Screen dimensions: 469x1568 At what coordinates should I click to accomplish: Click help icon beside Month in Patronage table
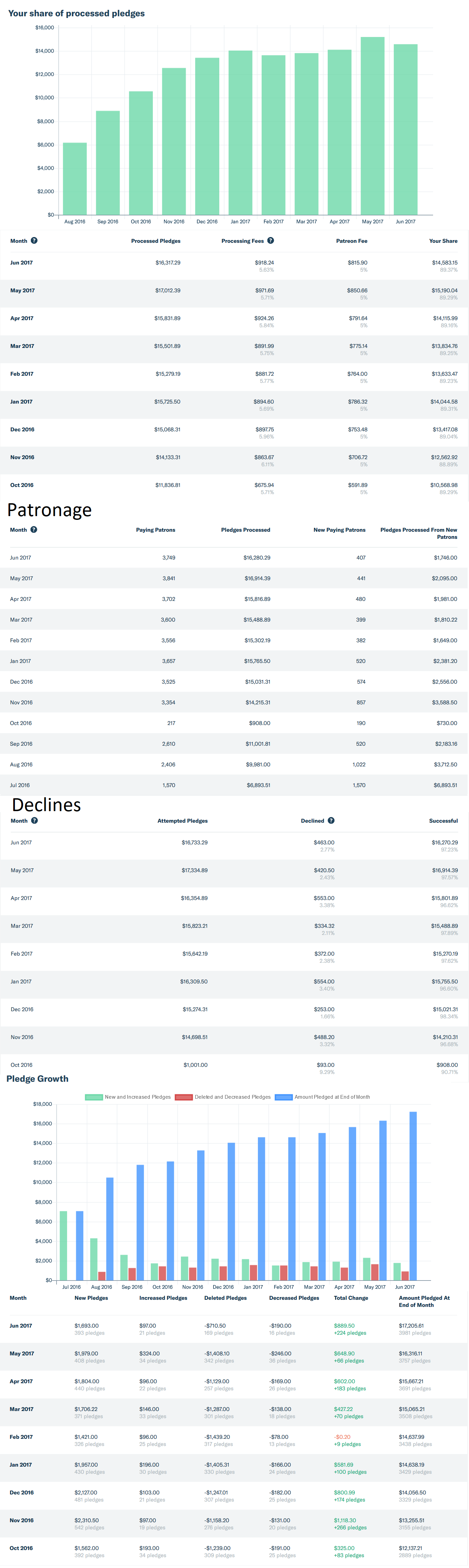tap(34, 530)
